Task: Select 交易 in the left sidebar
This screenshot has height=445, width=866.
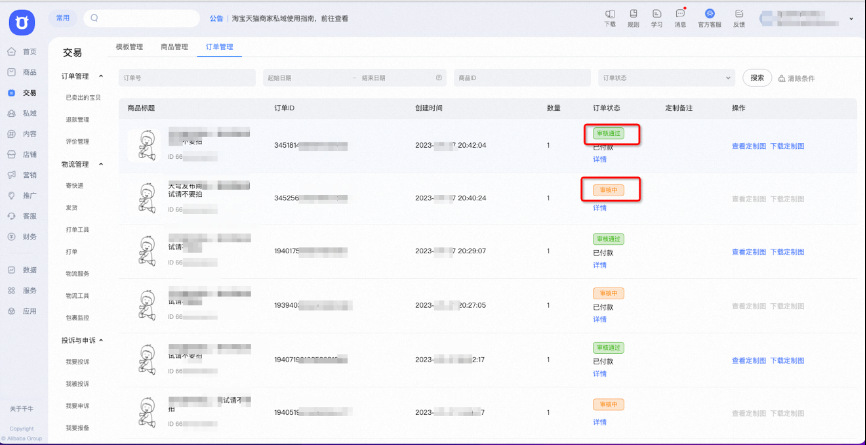Action: coord(23,93)
